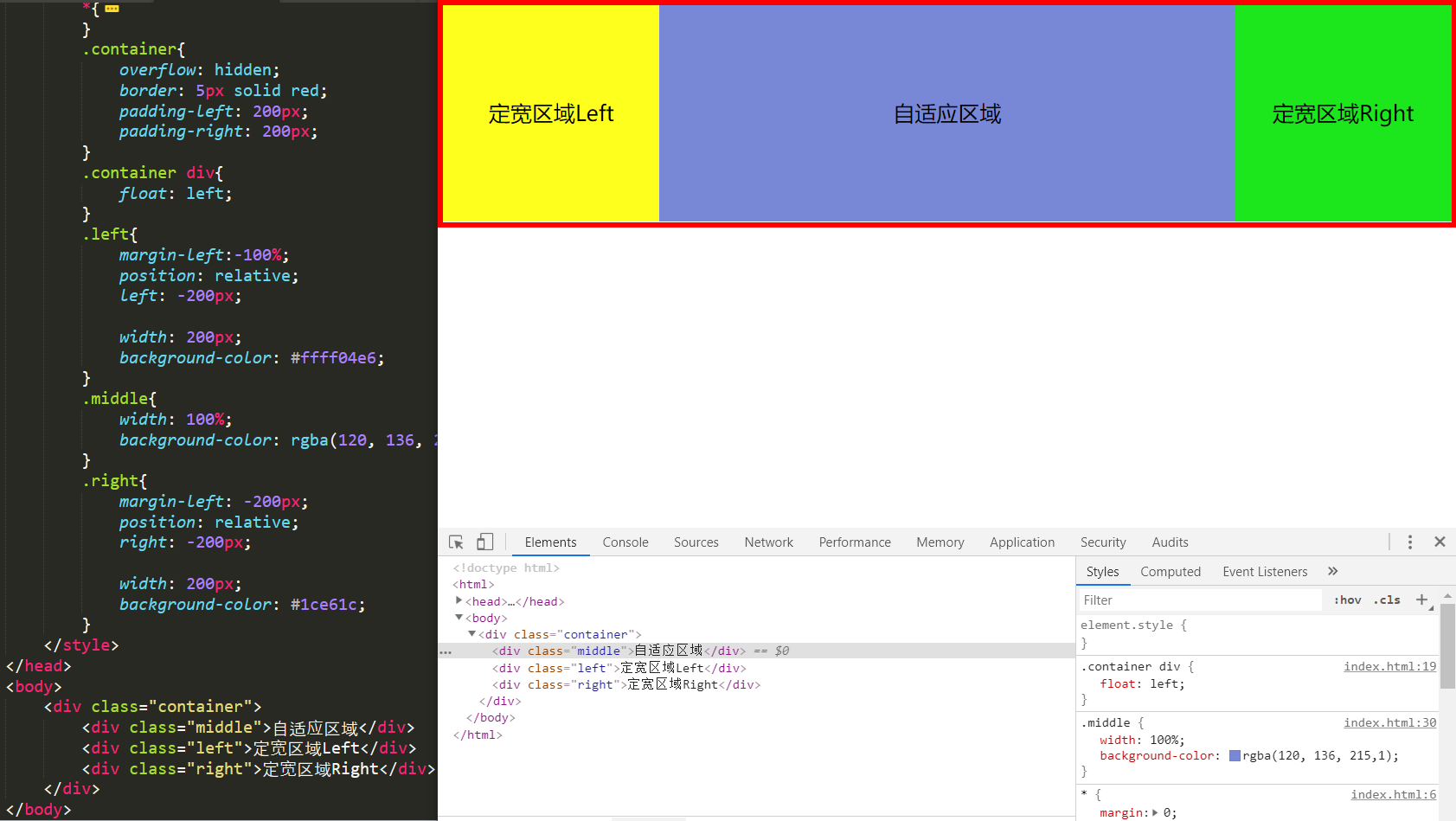
Task: Open the Security tab
Action: click(x=1103, y=542)
